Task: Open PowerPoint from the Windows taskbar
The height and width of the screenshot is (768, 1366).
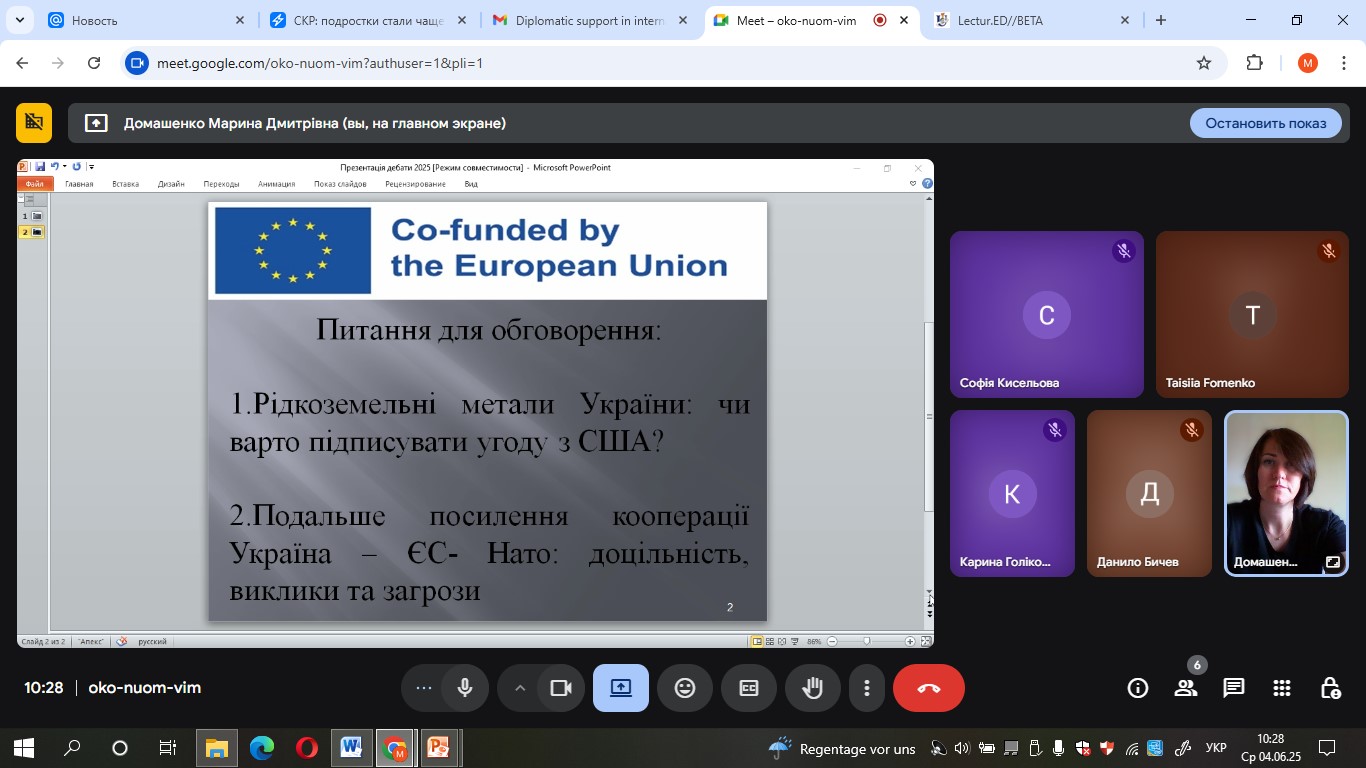Action: 438,747
